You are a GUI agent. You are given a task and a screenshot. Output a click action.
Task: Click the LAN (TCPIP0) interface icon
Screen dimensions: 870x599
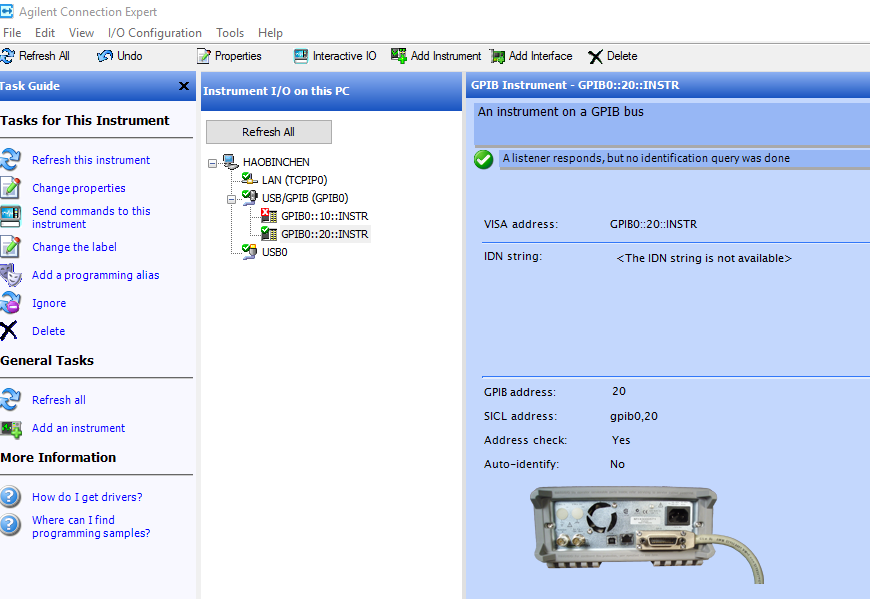pyautogui.click(x=250, y=179)
